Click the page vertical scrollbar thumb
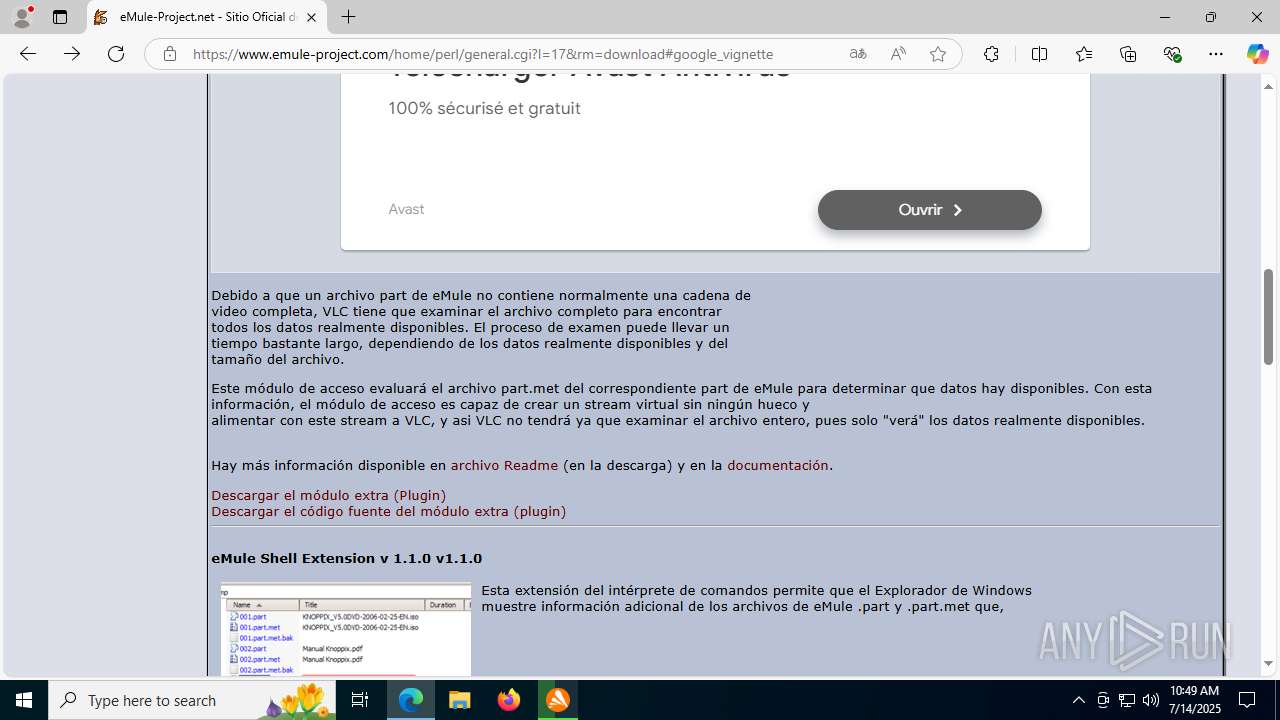The height and width of the screenshot is (720, 1280). pos(1269,316)
